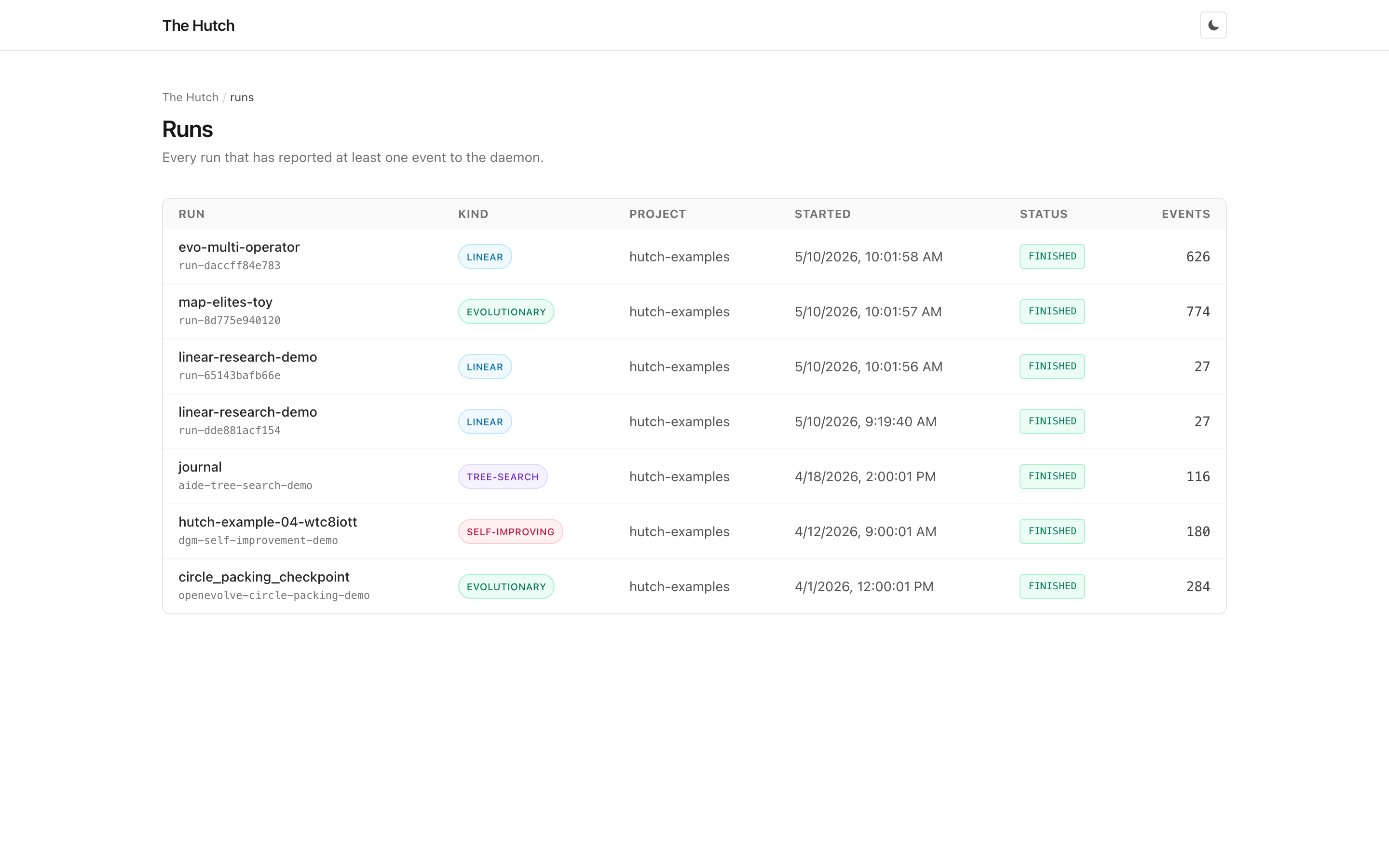Click the STATUS column header
Screen dimensions: 1389x868
pos(1044,214)
